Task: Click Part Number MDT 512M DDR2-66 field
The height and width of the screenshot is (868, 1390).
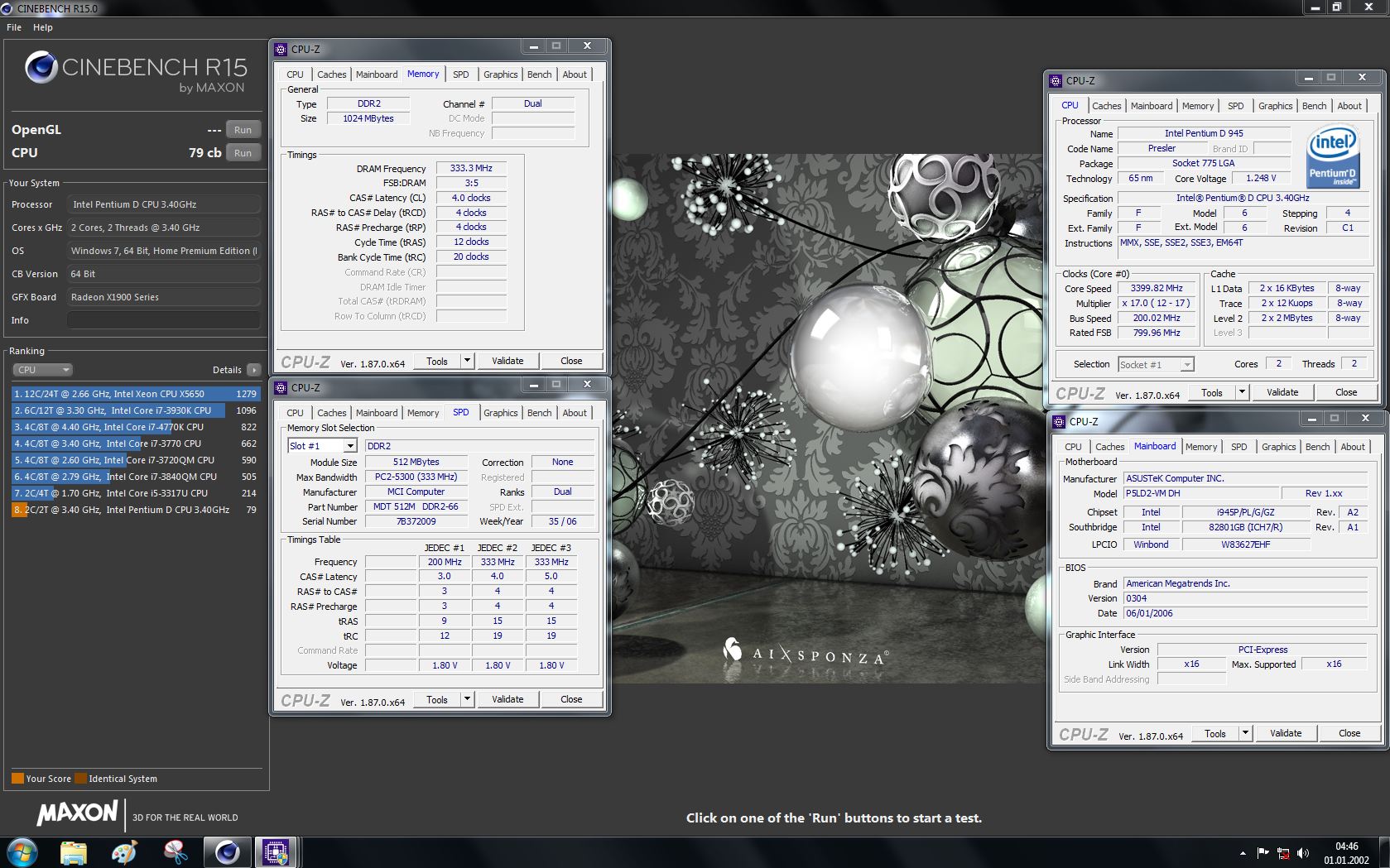Action: pyautogui.click(x=416, y=506)
